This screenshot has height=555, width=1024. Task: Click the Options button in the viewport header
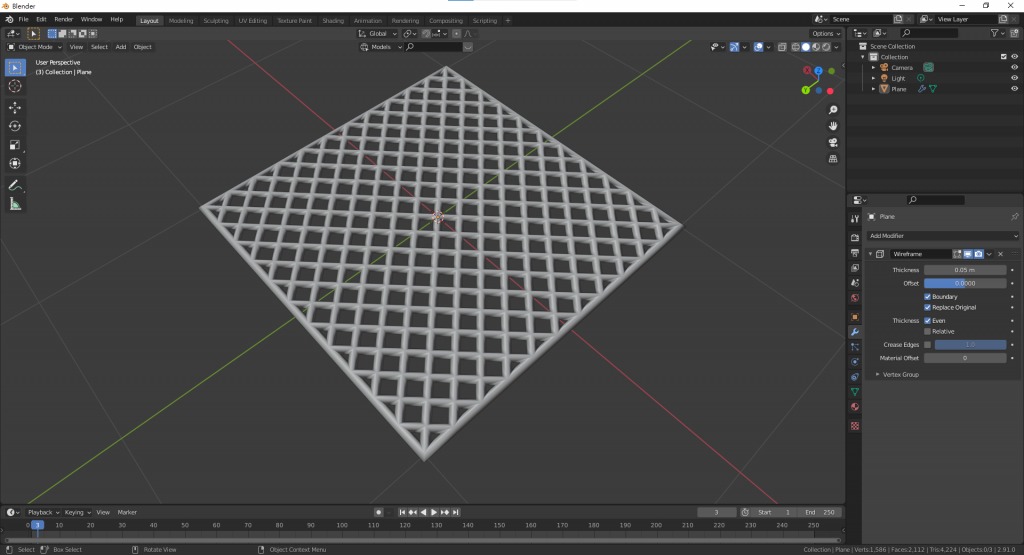(827, 33)
